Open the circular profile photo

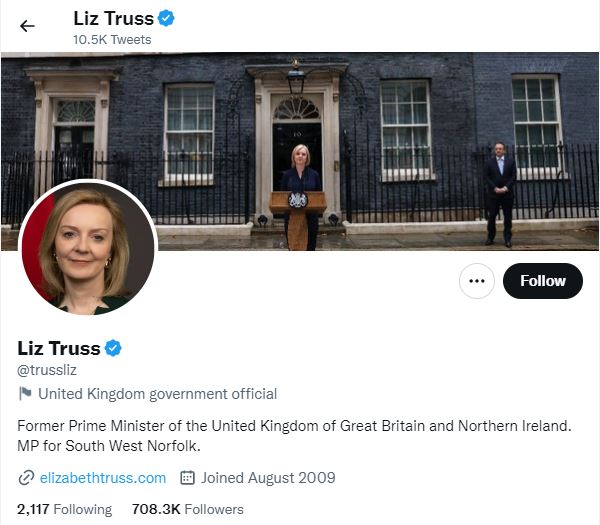(88, 248)
